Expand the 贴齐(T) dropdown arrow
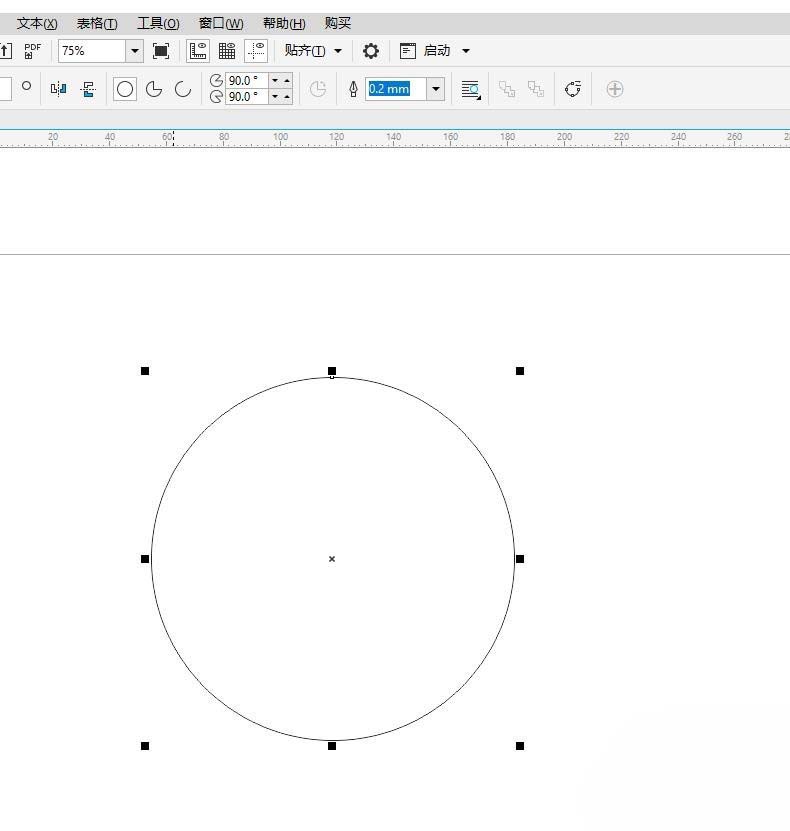 pos(338,51)
